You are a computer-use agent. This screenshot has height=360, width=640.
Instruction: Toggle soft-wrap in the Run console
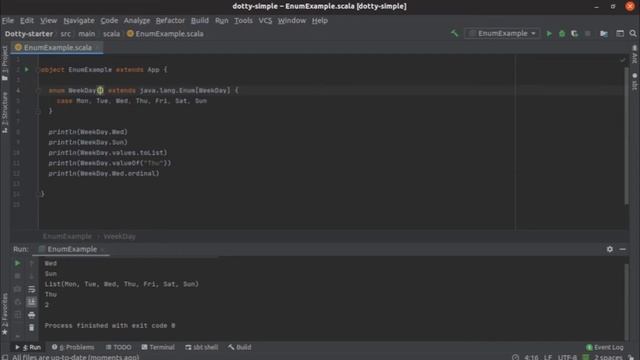pos(31,289)
